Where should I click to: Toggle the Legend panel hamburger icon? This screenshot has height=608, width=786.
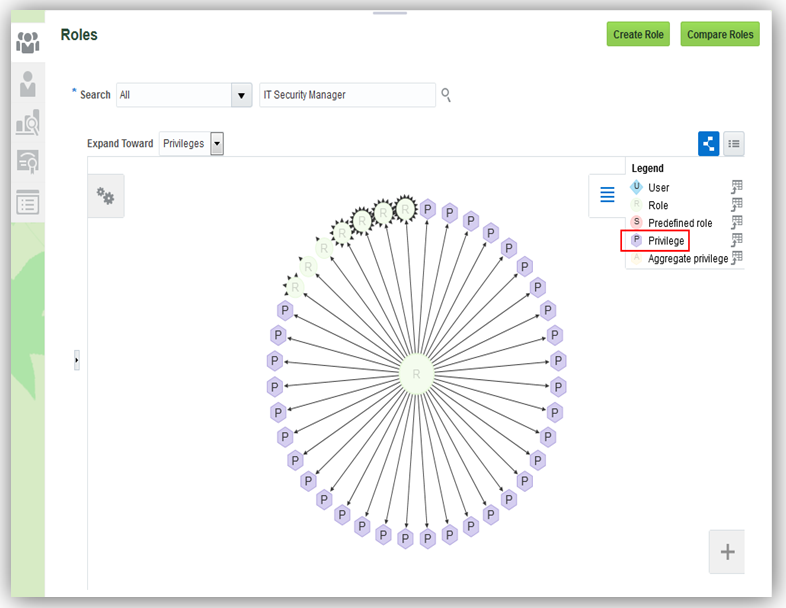click(x=607, y=195)
